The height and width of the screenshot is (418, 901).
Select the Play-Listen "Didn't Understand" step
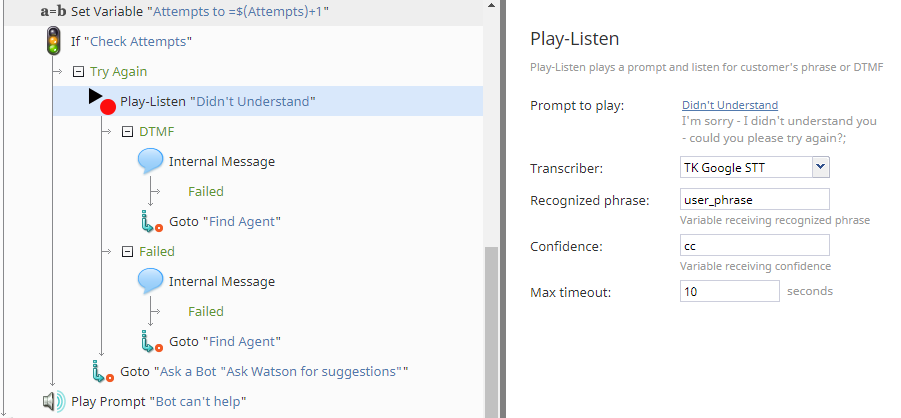pos(217,101)
